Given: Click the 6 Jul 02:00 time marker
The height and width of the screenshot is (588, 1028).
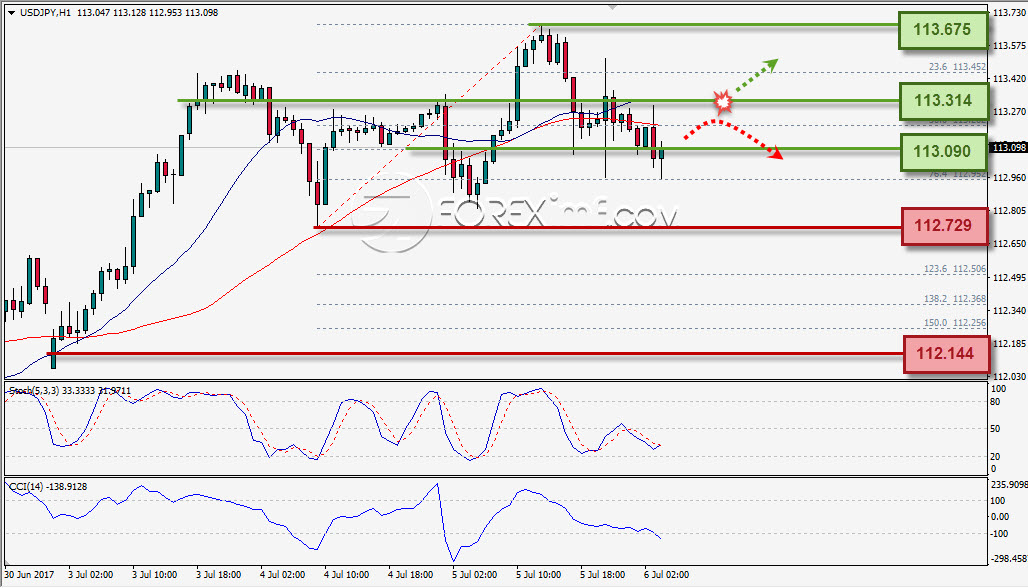Looking at the screenshot, I should tap(666, 575).
